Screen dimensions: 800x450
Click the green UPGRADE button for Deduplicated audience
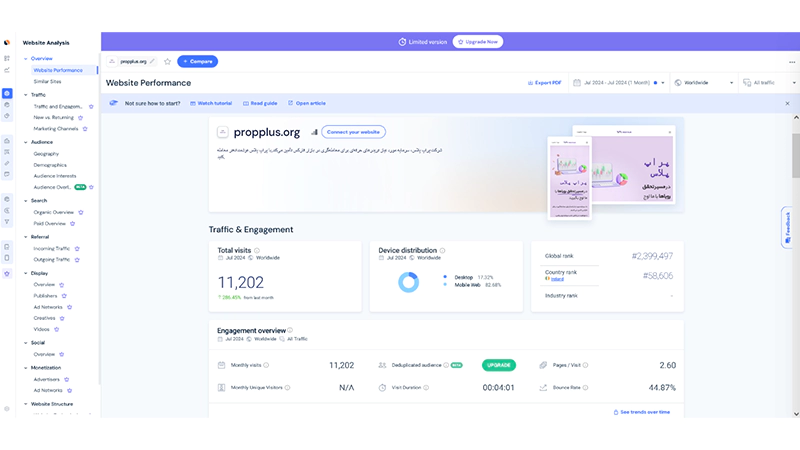pos(498,365)
